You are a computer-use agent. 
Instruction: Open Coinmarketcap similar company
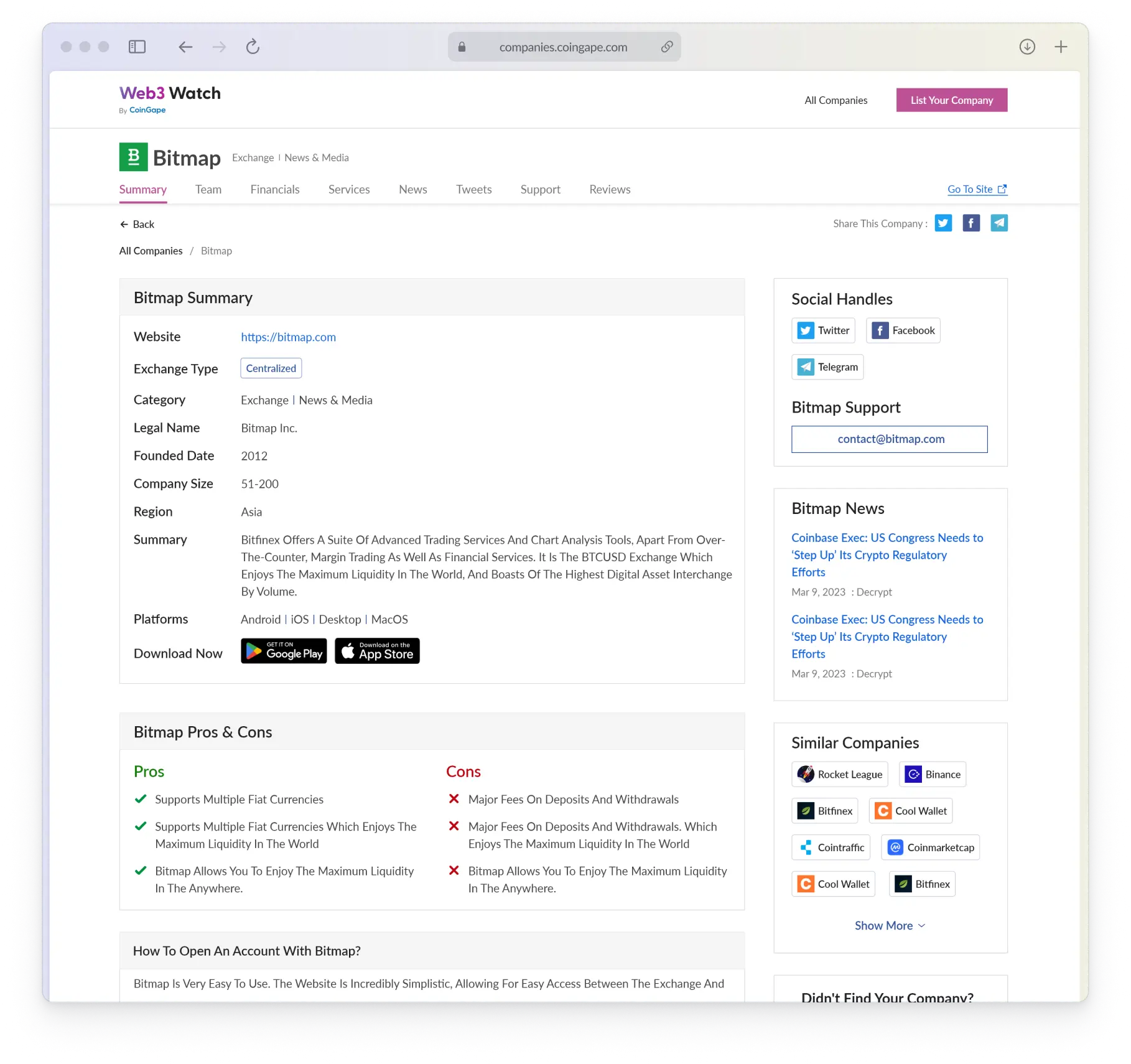pos(931,847)
